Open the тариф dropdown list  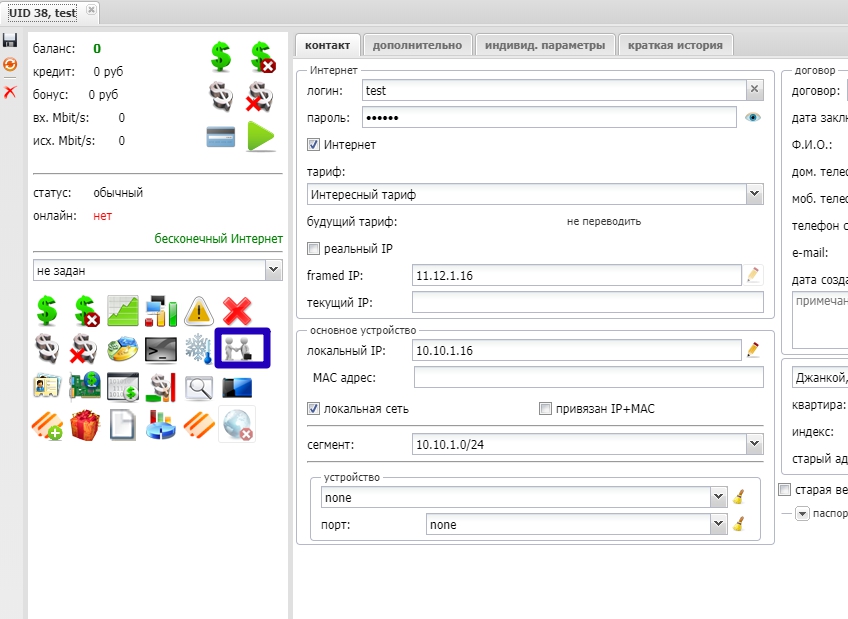[x=754, y=194]
